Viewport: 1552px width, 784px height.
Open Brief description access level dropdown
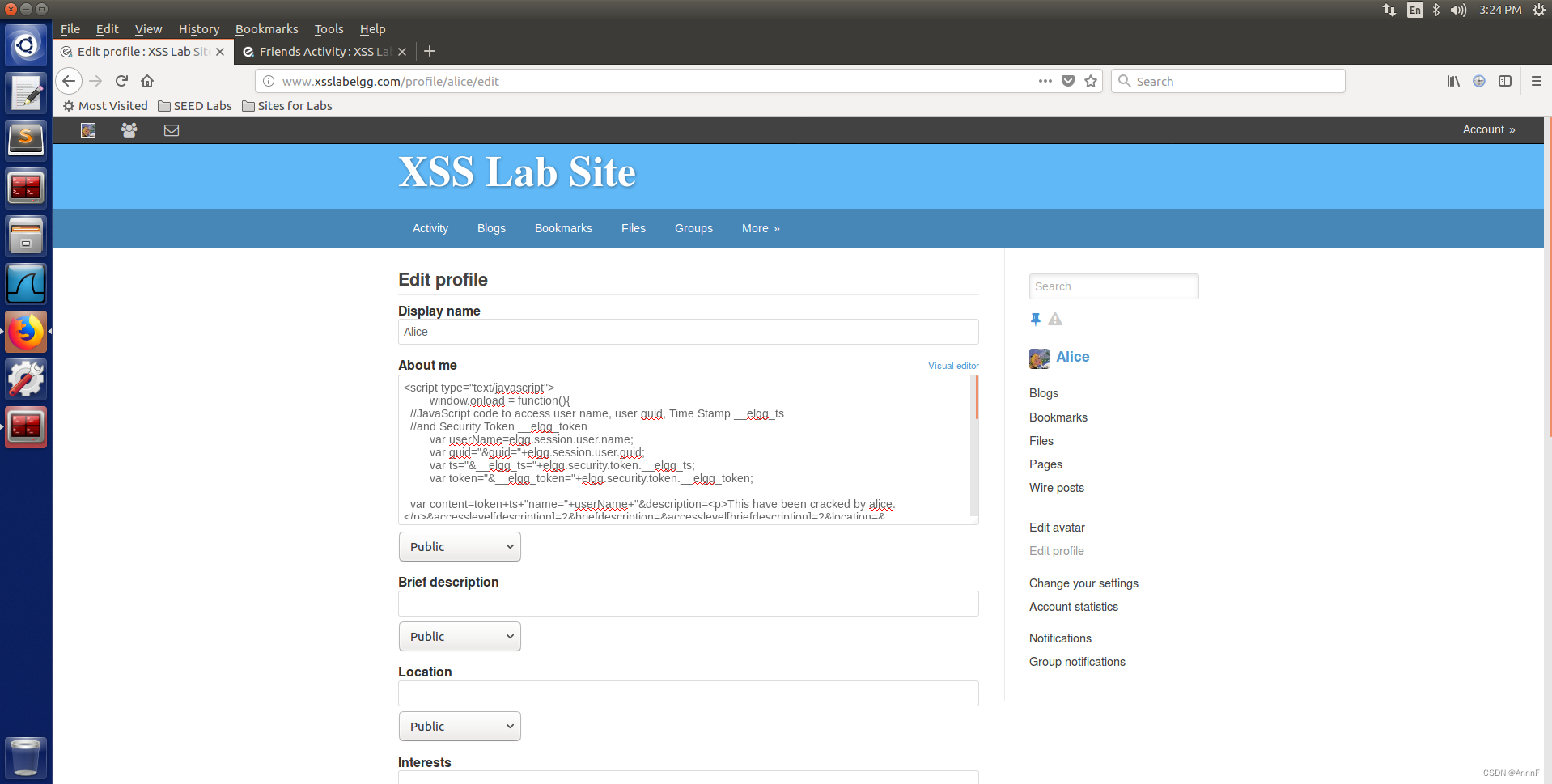pos(460,637)
